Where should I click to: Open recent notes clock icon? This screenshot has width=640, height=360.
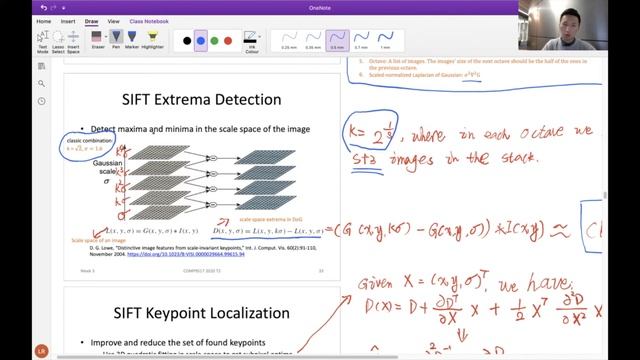pos(42,101)
